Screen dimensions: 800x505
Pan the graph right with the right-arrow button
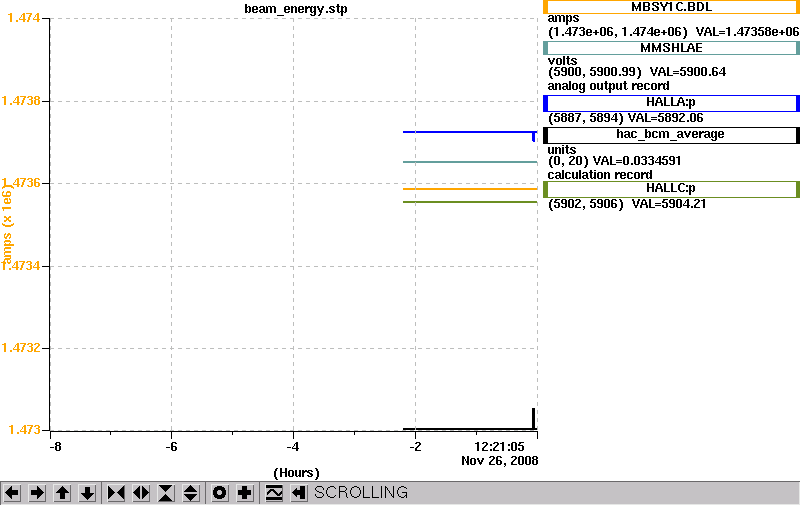(37, 493)
